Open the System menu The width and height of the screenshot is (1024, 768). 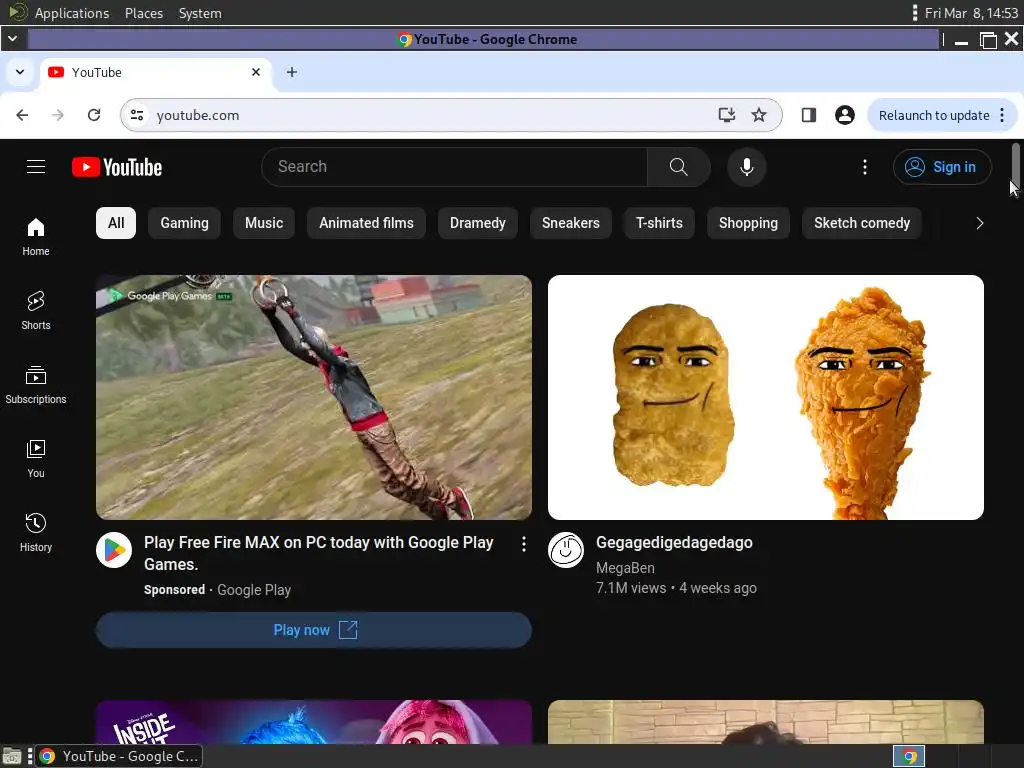200,13
